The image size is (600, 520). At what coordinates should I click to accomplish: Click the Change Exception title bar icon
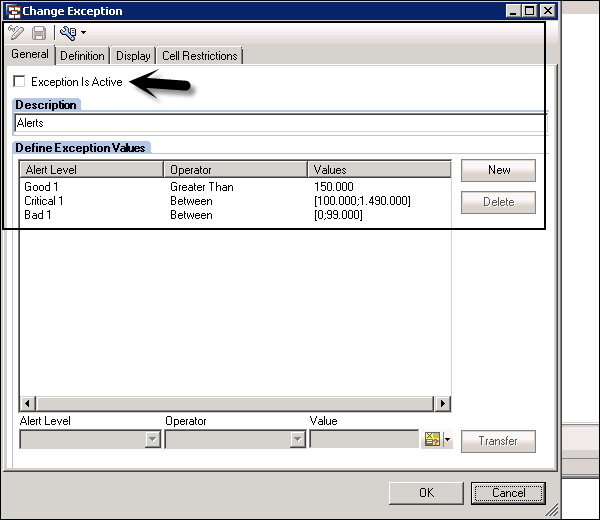pyautogui.click(x=13, y=11)
